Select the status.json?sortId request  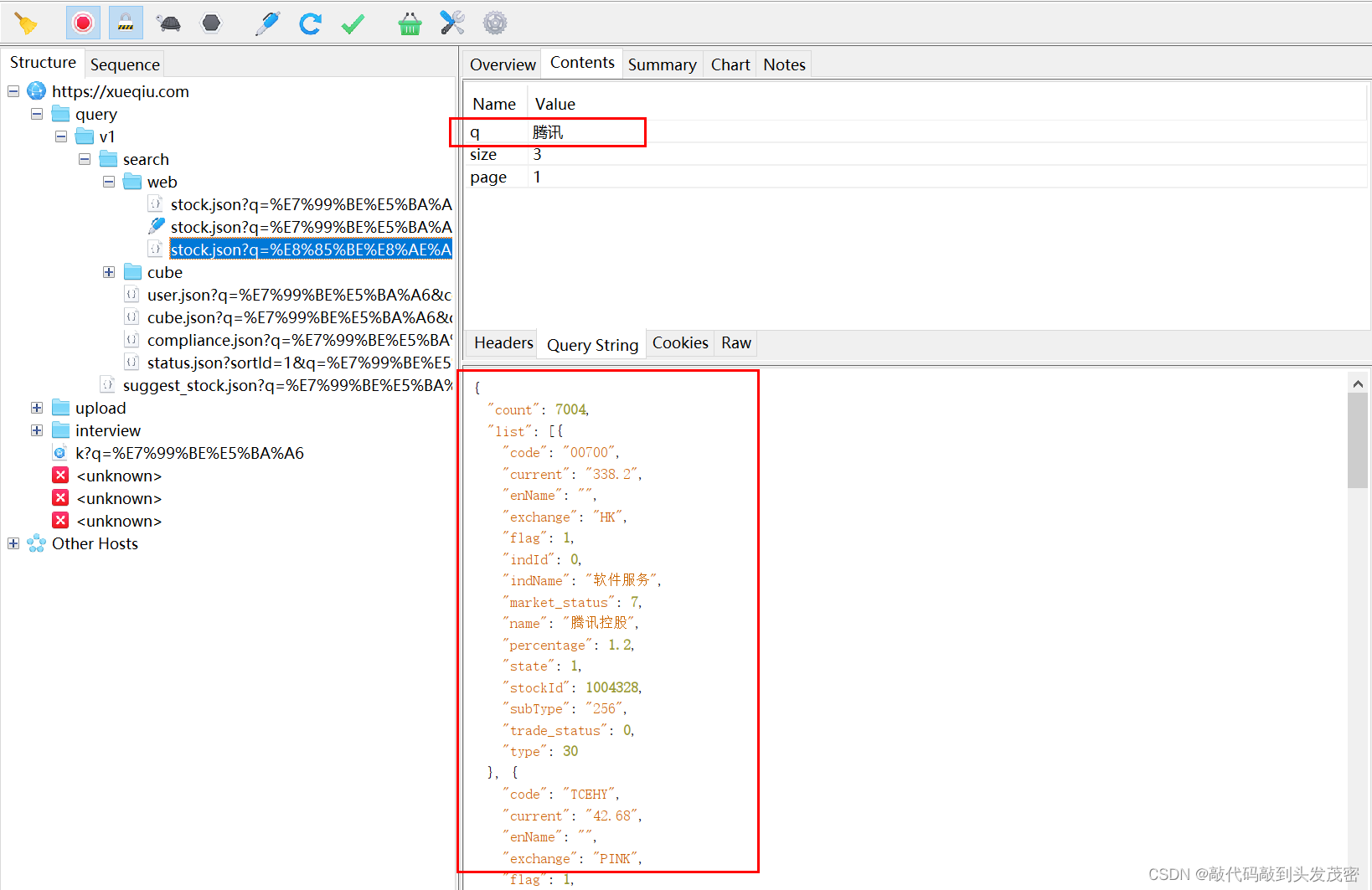point(299,363)
